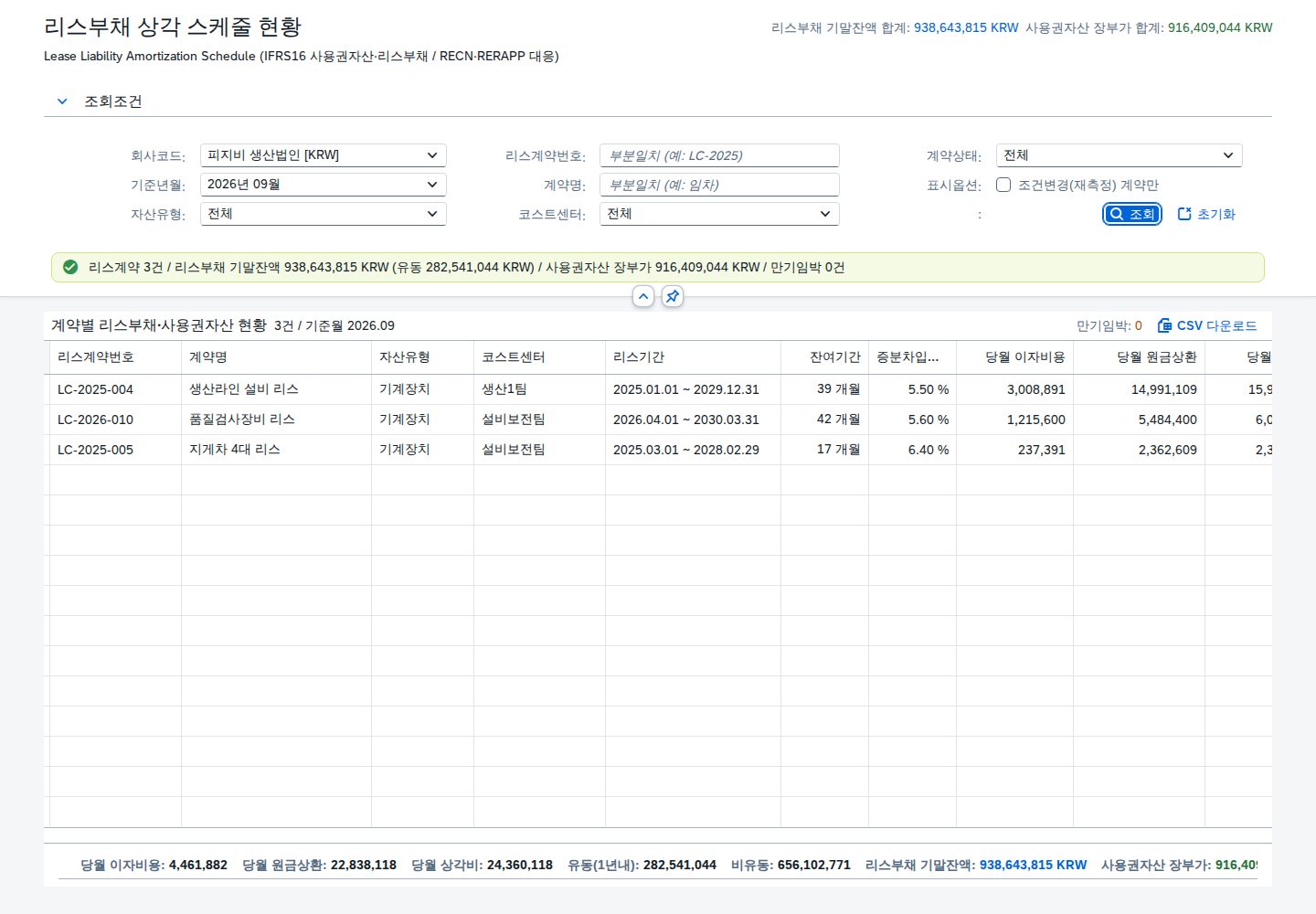The image size is (1316, 914).
Task: Open the 코스트센터 dropdown
Action: [x=719, y=214]
